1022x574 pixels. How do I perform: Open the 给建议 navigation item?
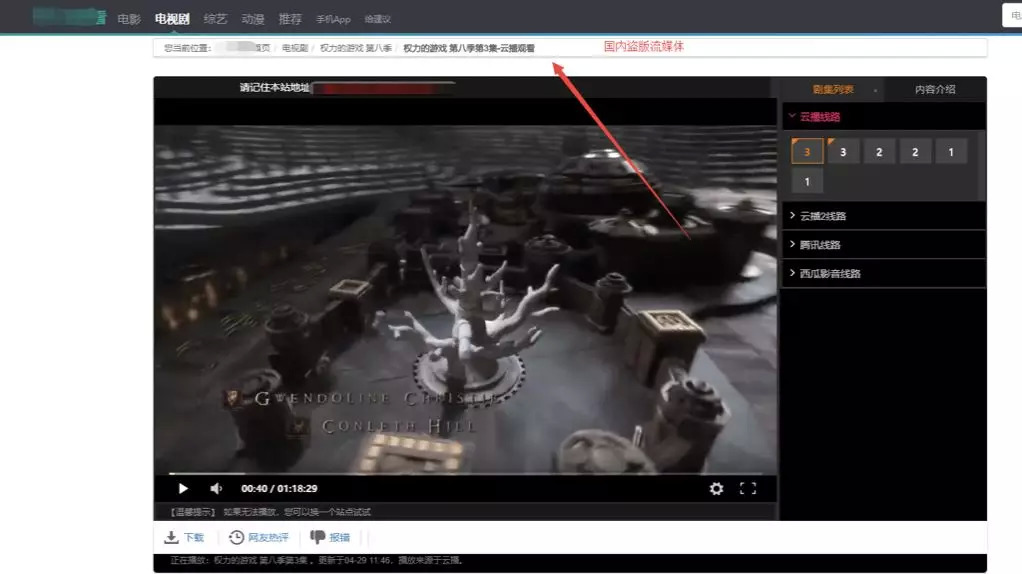(x=377, y=20)
